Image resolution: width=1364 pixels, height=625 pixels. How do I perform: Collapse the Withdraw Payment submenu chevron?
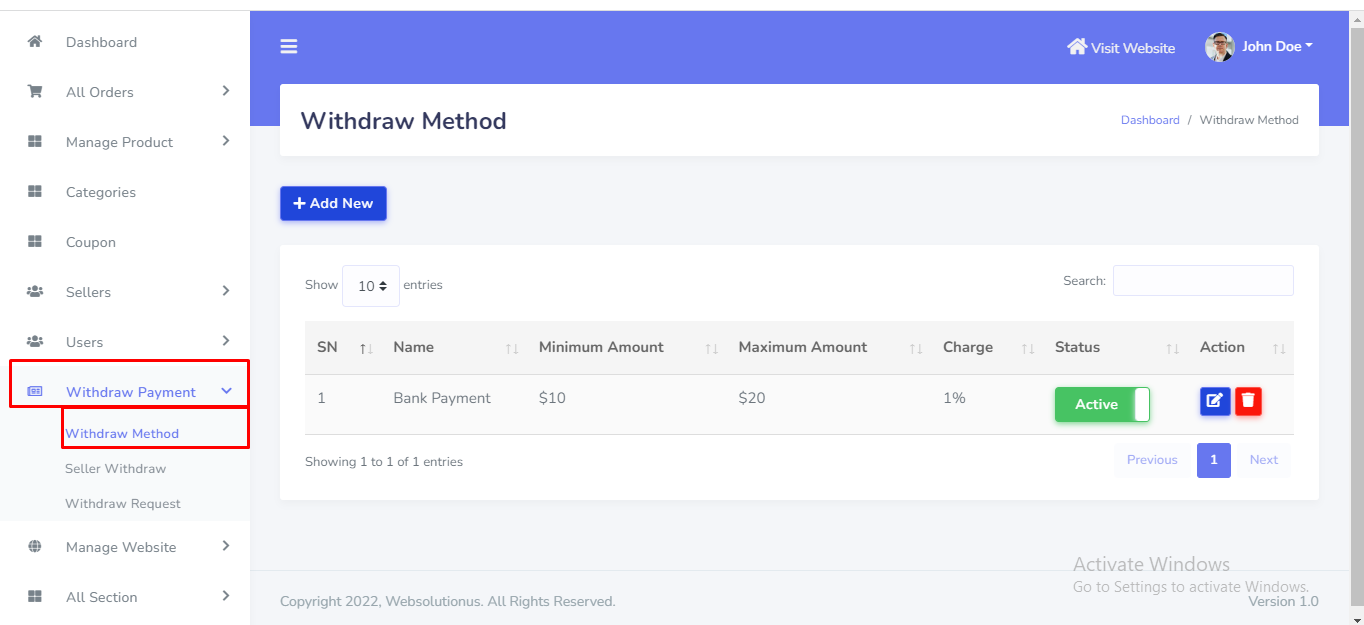(226, 392)
